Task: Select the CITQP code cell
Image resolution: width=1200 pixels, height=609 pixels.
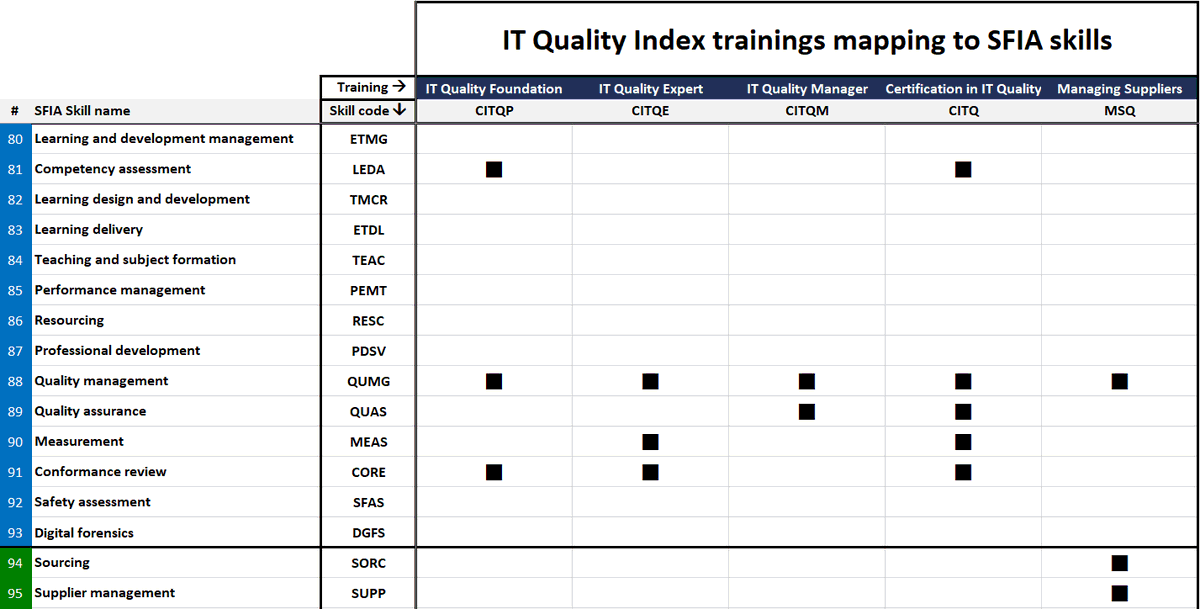Action: click(x=494, y=111)
